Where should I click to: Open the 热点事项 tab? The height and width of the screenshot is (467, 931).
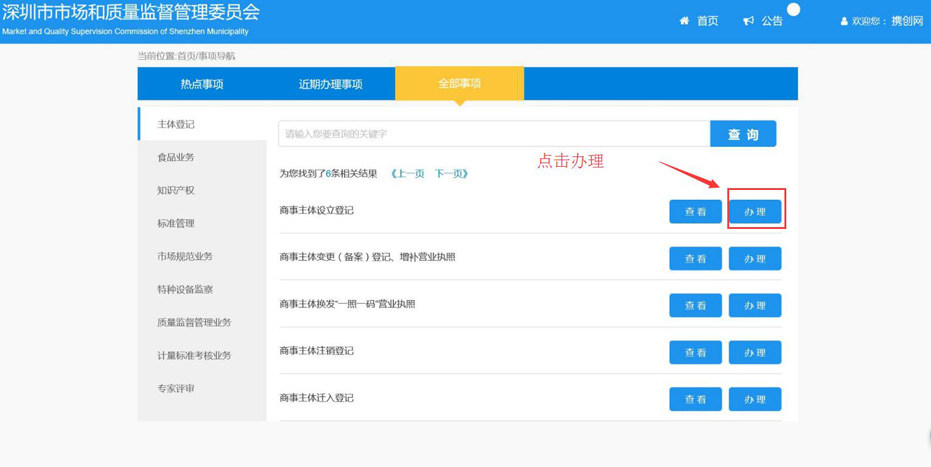[x=201, y=85]
